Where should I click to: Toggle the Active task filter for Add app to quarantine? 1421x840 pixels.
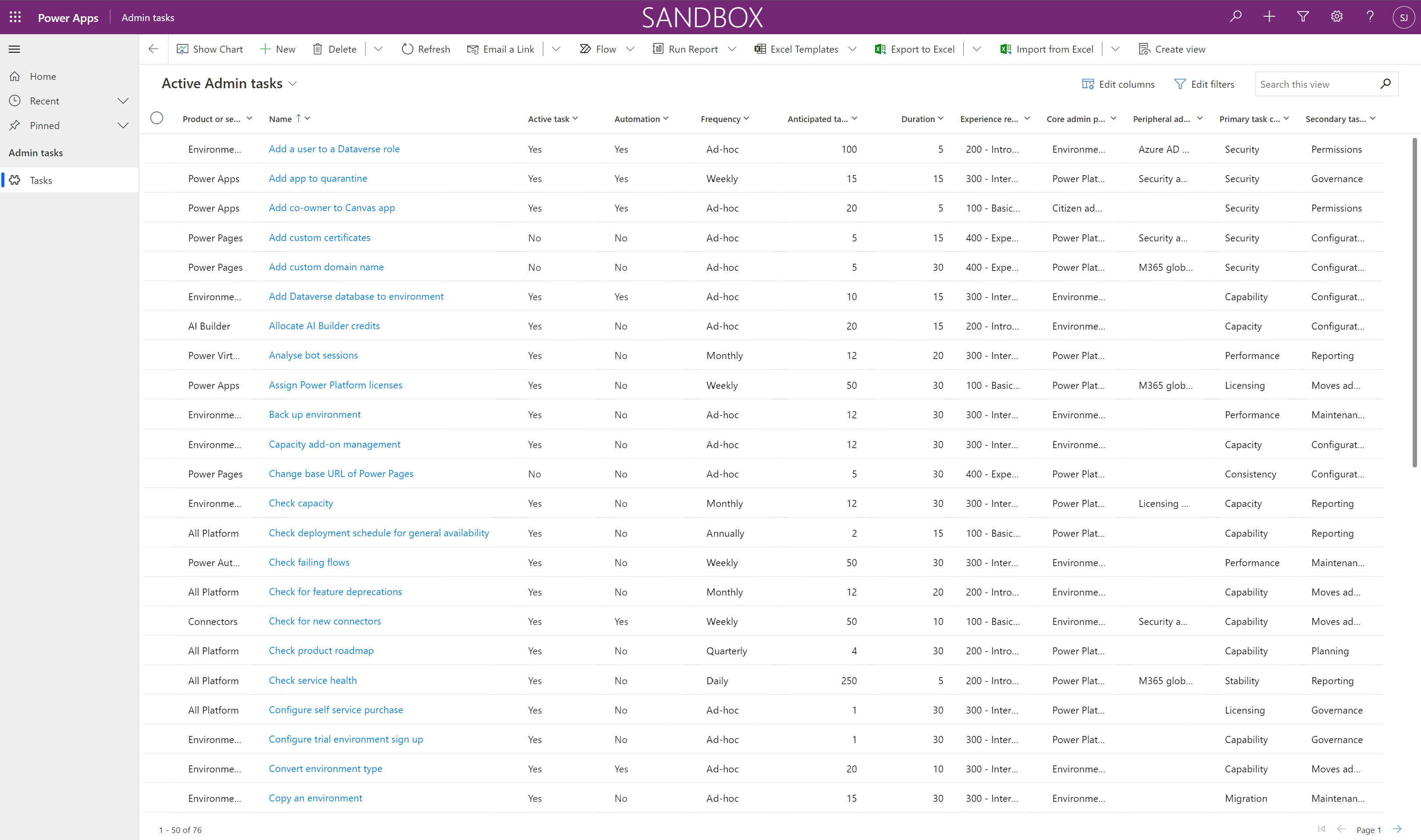point(535,178)
